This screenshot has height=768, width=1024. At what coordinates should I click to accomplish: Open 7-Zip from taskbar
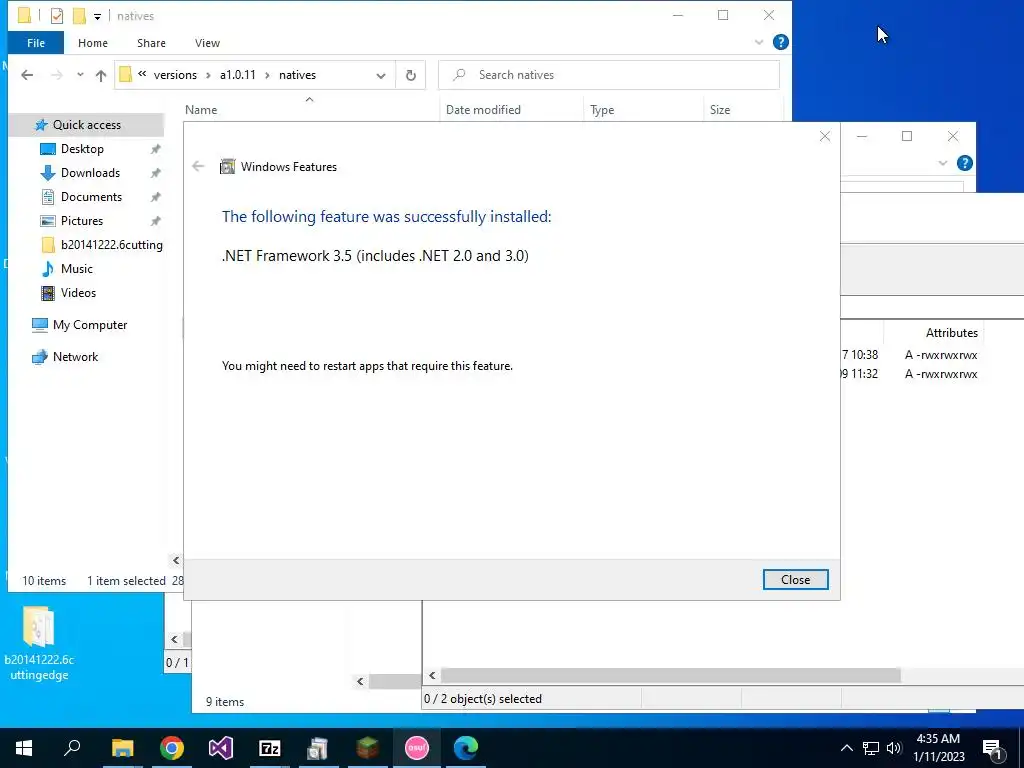click(x=270, y=748)
